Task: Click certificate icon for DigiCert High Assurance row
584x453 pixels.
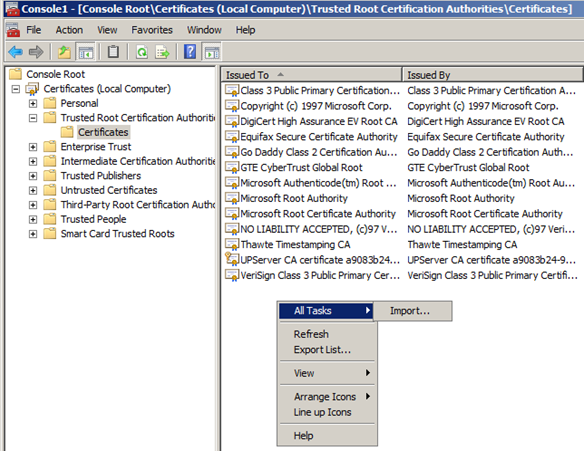Action: click(232, 121)
